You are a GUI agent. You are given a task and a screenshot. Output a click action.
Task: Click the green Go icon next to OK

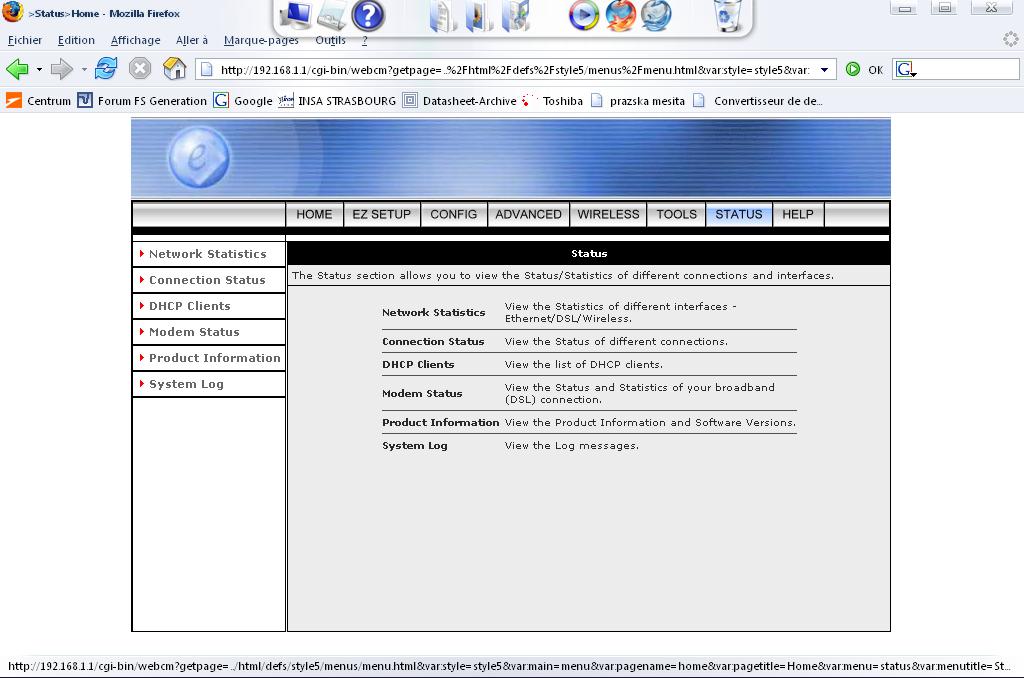click(x=853, y=69)
